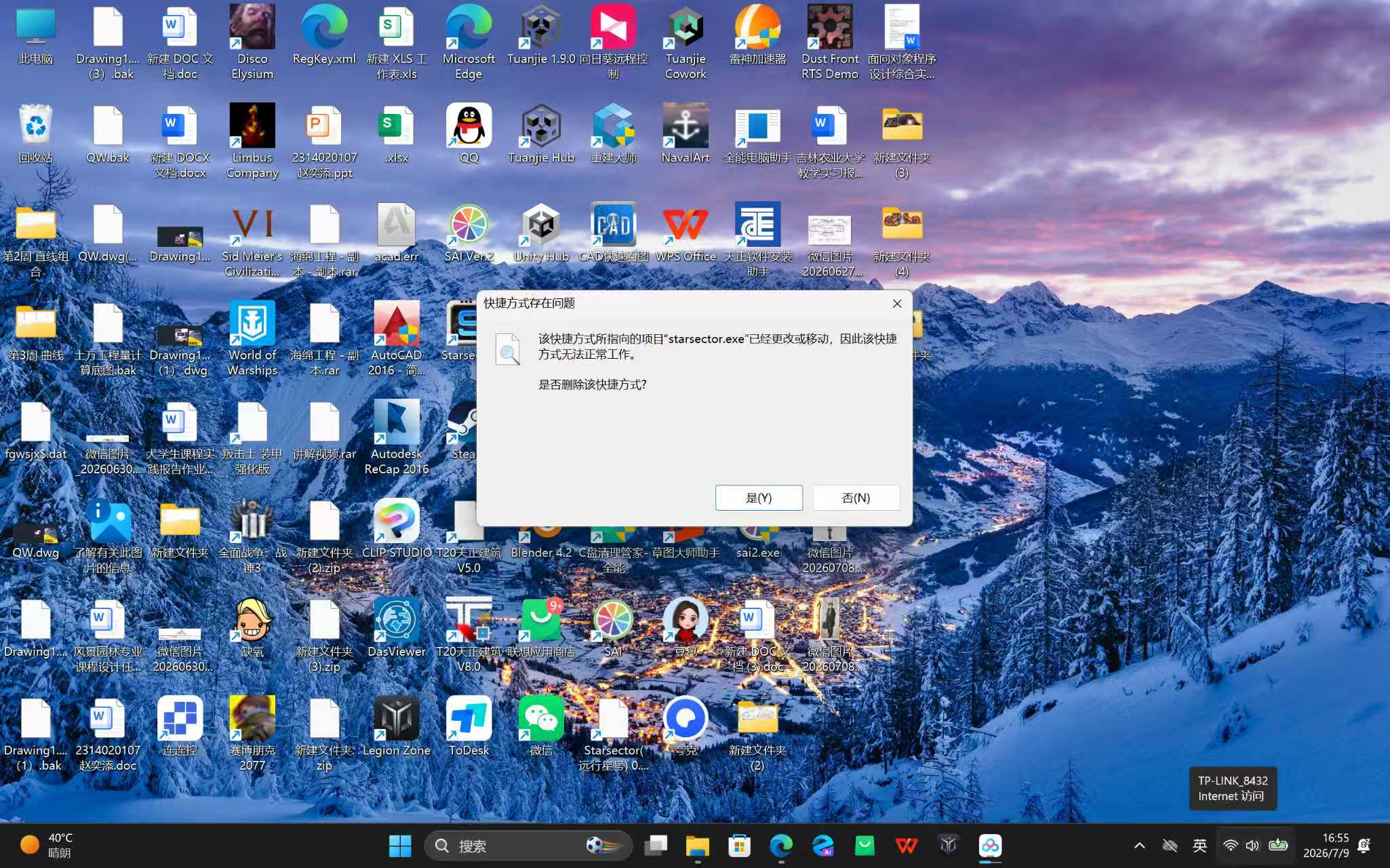The image size is (1390, 868).
Task: Open the 此电脑 desktop icon
Action: coord(35,36)
